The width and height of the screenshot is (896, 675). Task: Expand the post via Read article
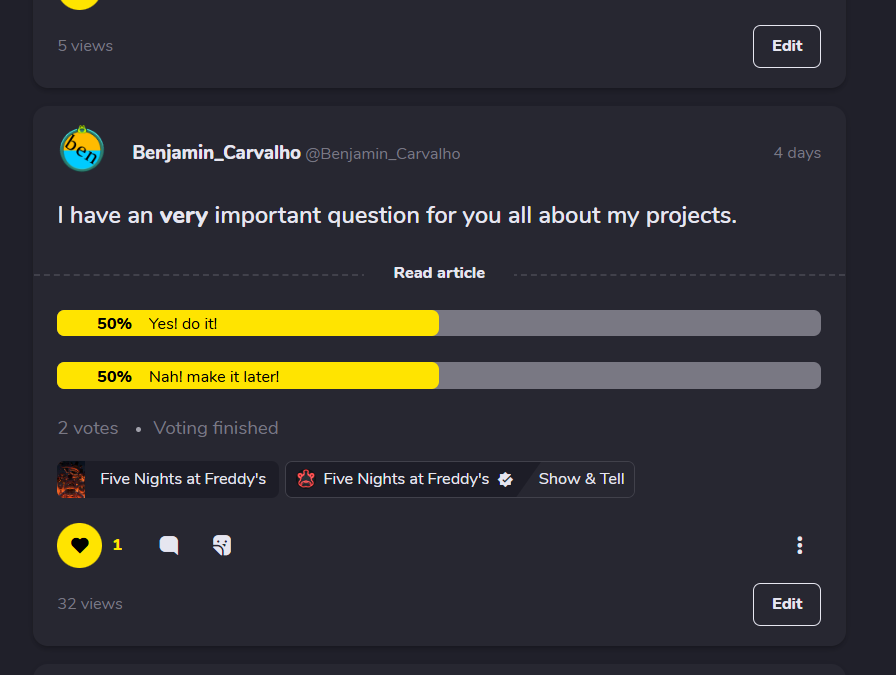(x=439, y=273)
